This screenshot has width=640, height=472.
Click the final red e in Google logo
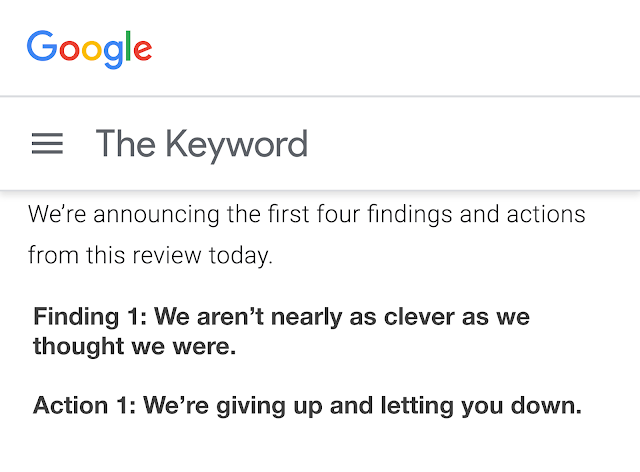point(142,51)
